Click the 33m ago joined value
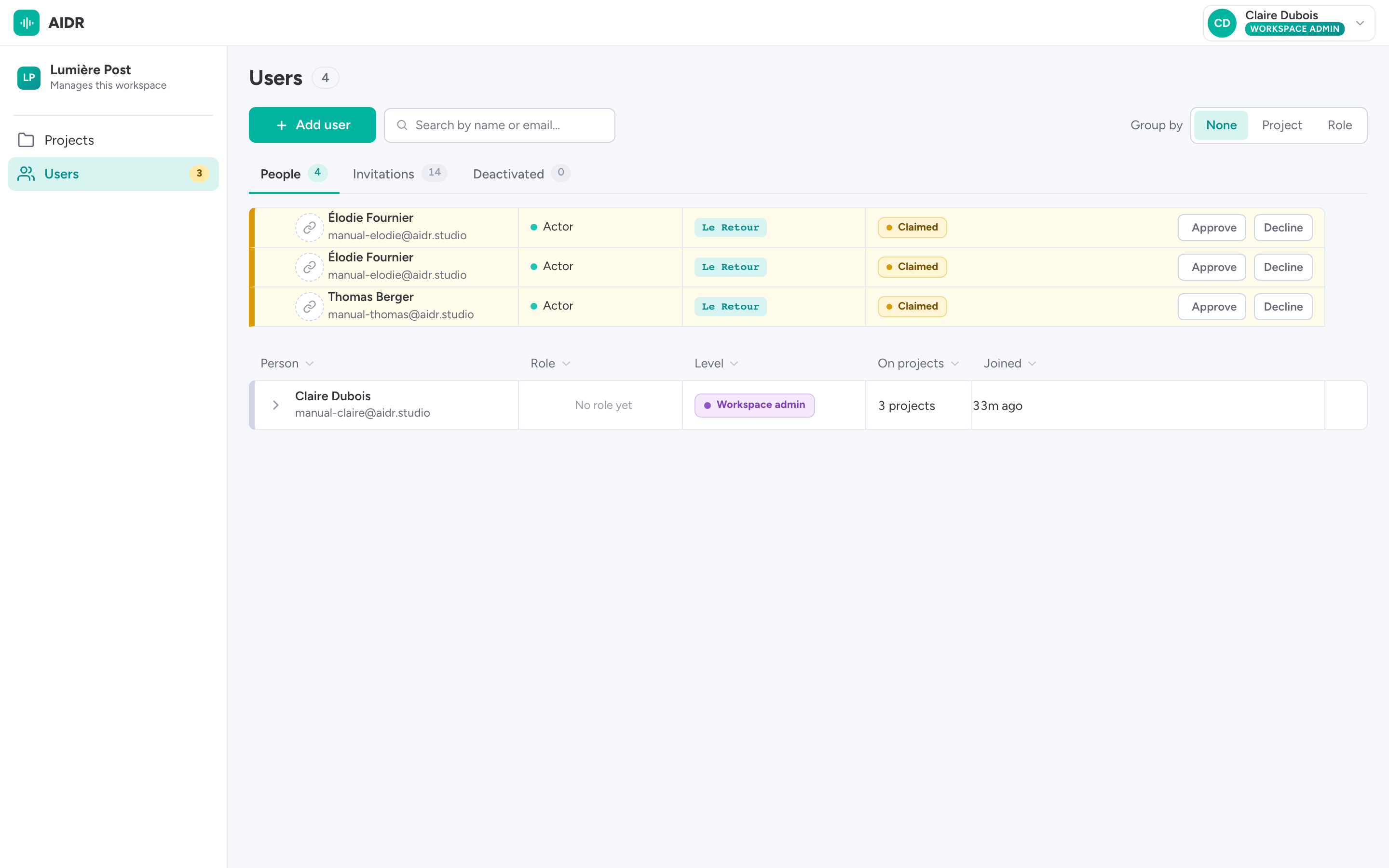Image resolution: width=1389 pixels, height=868 pixels. tap(997, 406)
